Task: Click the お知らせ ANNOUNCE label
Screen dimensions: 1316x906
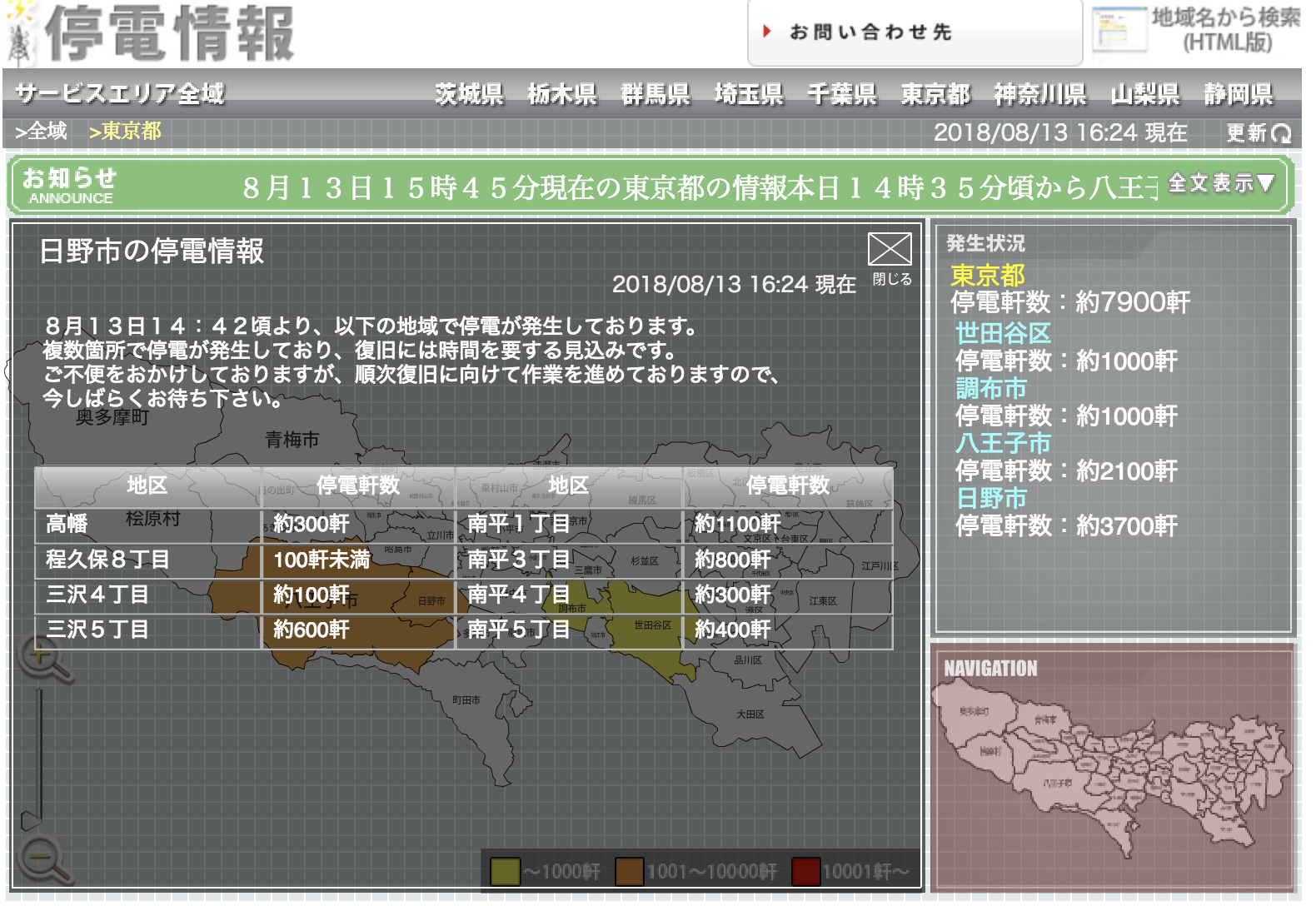Action: click(70, 185)
